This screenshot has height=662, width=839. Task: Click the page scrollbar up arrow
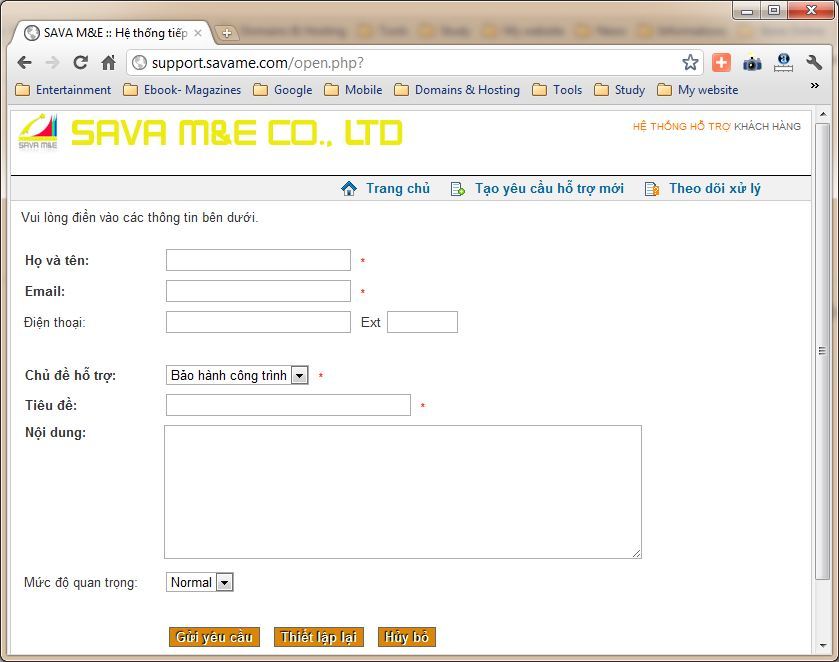click(823, 114)
